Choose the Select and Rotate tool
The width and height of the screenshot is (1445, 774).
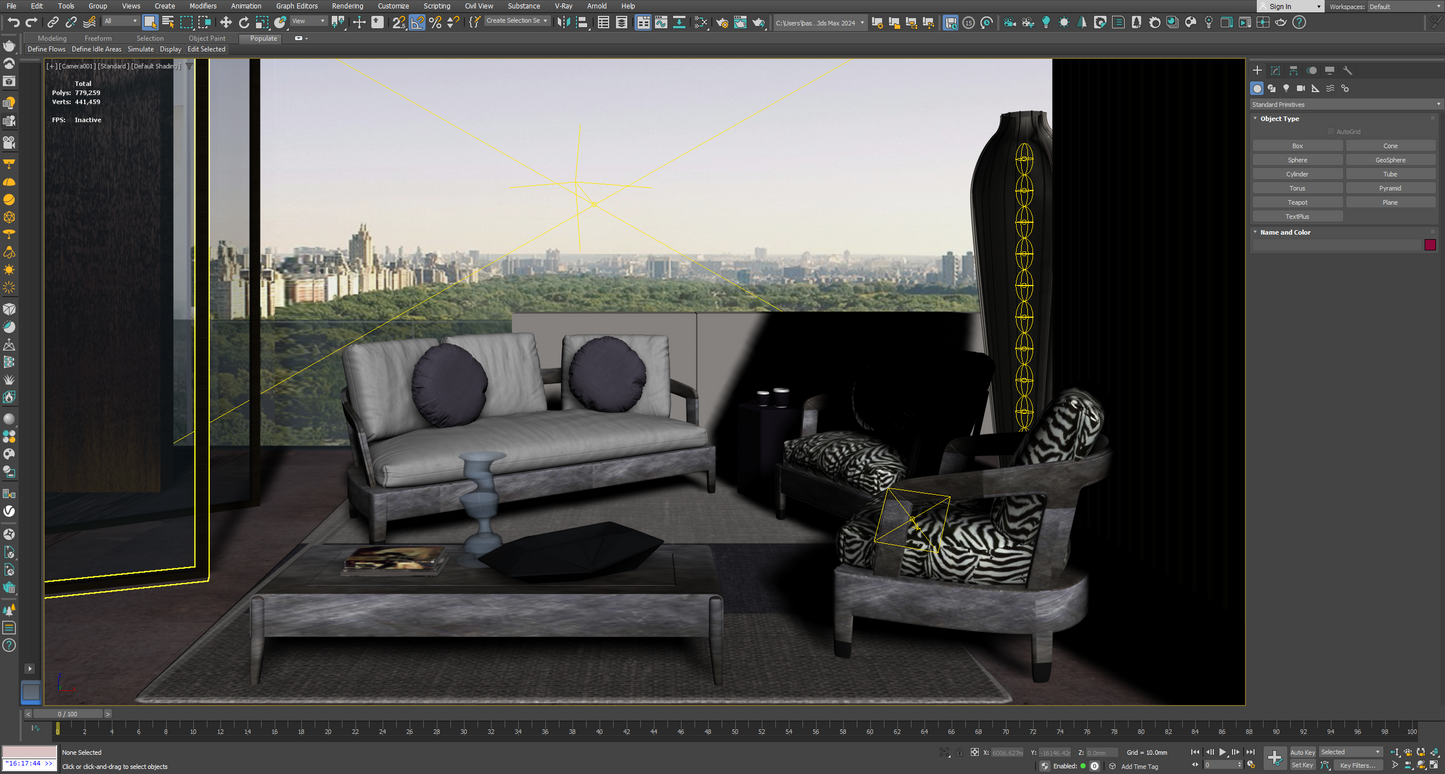point(244,22)
